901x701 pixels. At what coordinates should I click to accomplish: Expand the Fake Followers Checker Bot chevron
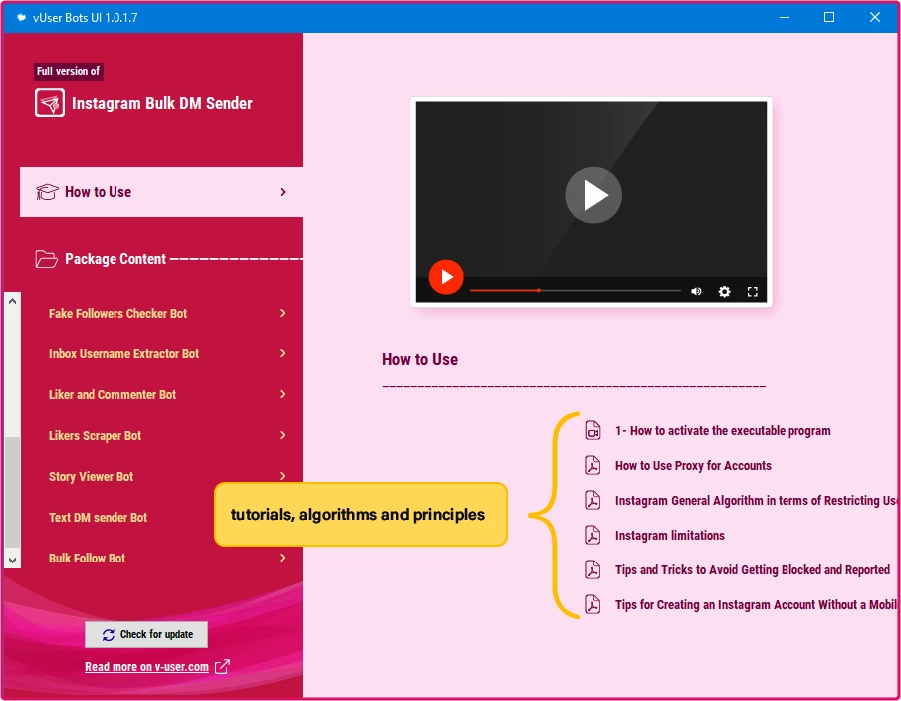[283, 313]
